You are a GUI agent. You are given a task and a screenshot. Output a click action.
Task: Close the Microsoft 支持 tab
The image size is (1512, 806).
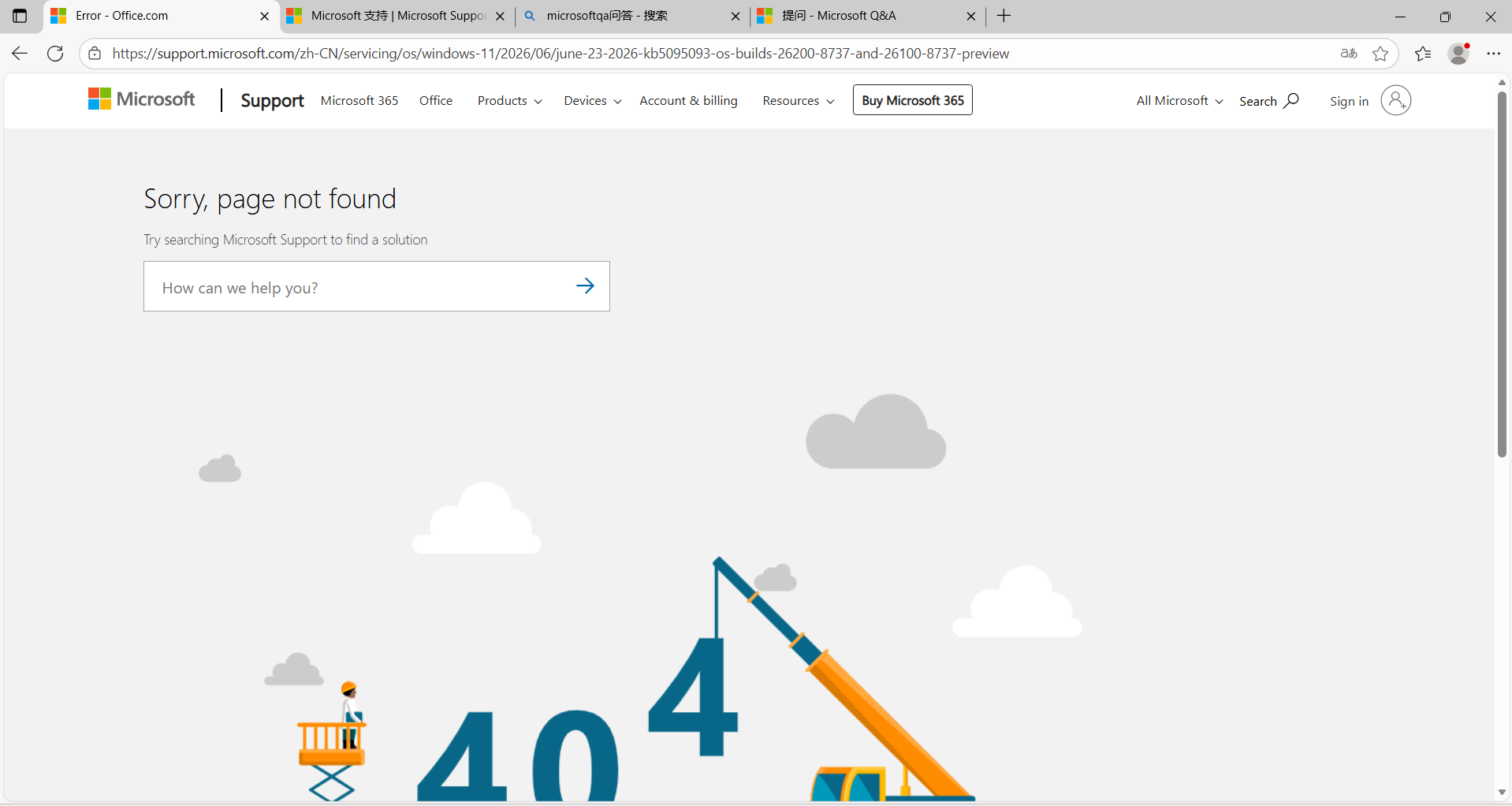coord(500,16)
